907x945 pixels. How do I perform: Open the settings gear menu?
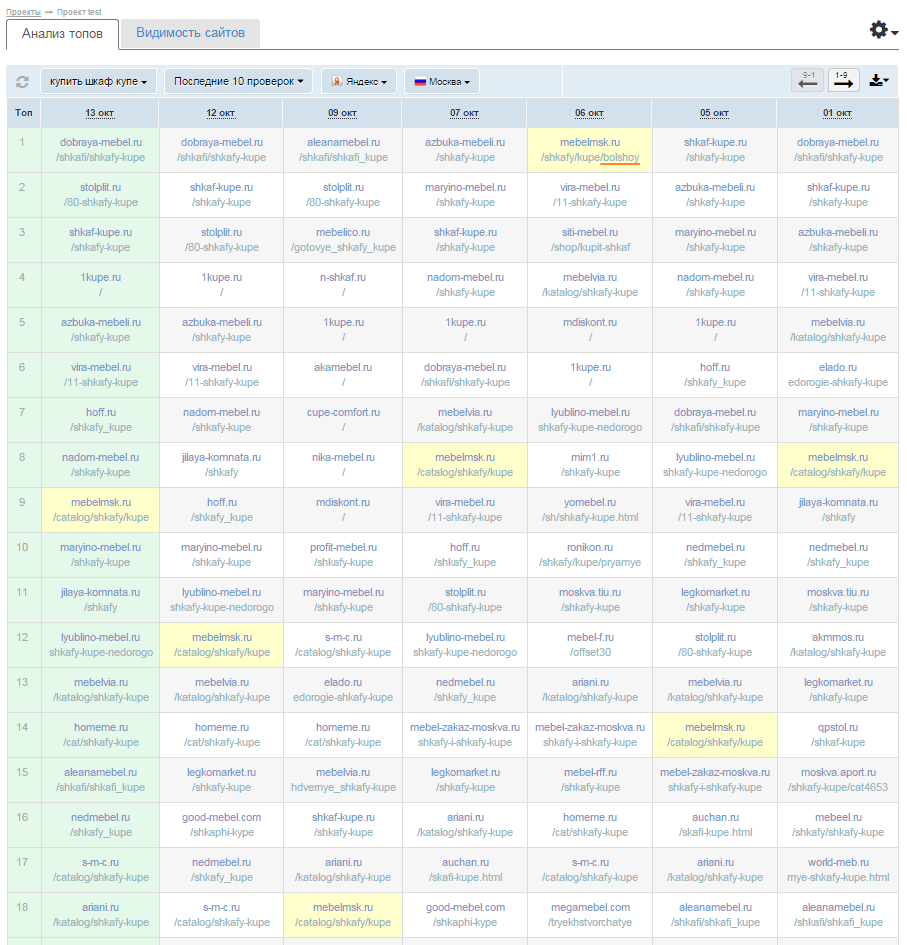[883, 30]
